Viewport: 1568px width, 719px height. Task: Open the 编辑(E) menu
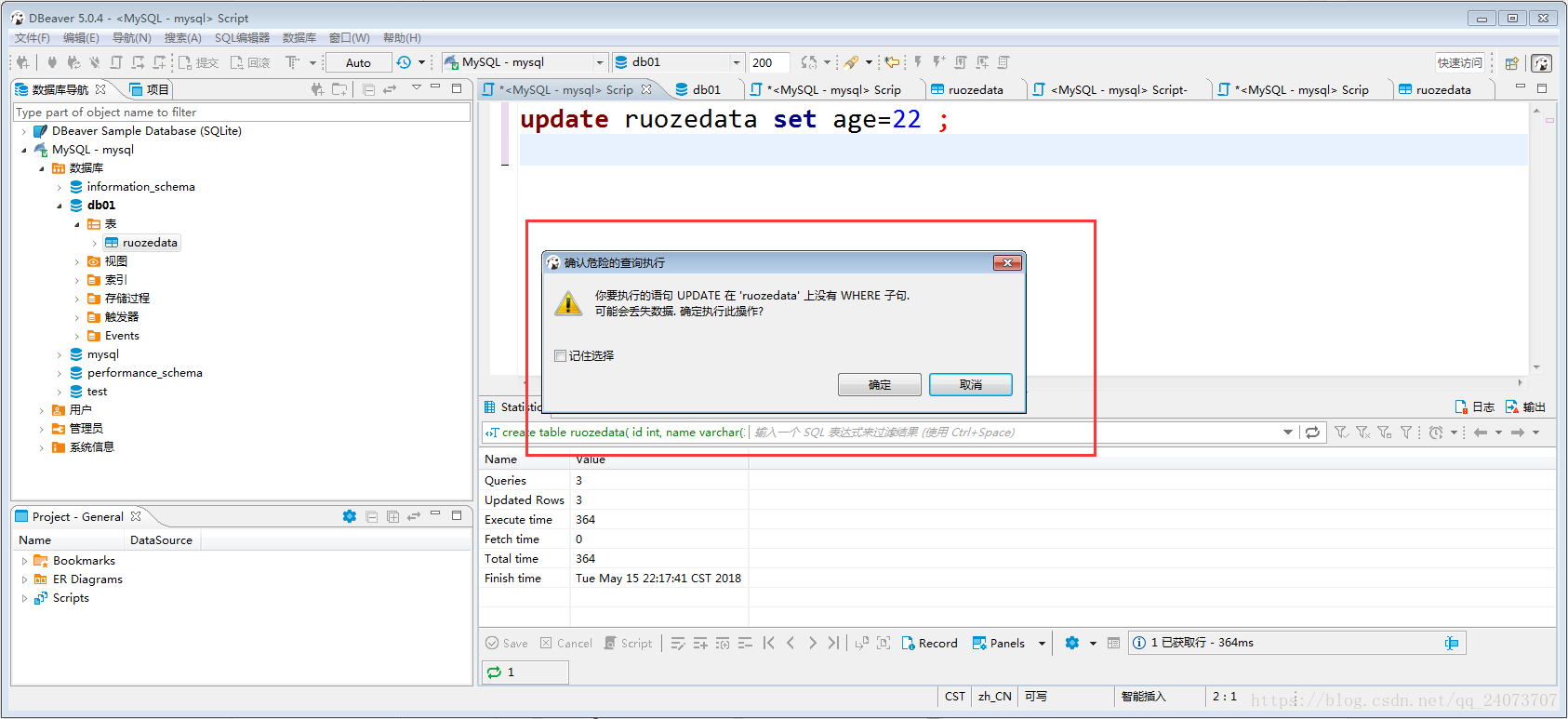coord(81,38)
